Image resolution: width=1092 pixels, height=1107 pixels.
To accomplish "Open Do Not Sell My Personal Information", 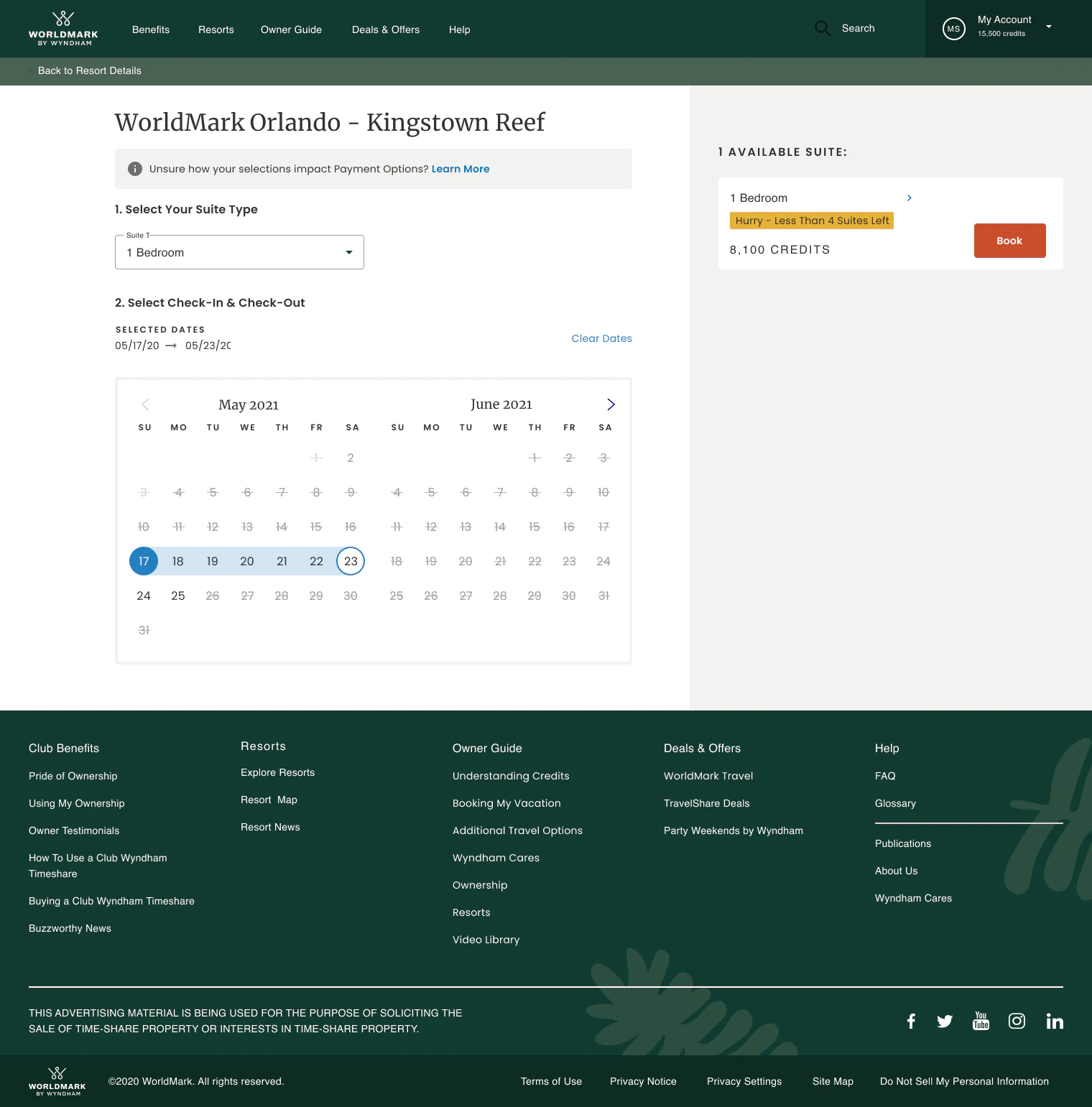I will point(964,1081).
